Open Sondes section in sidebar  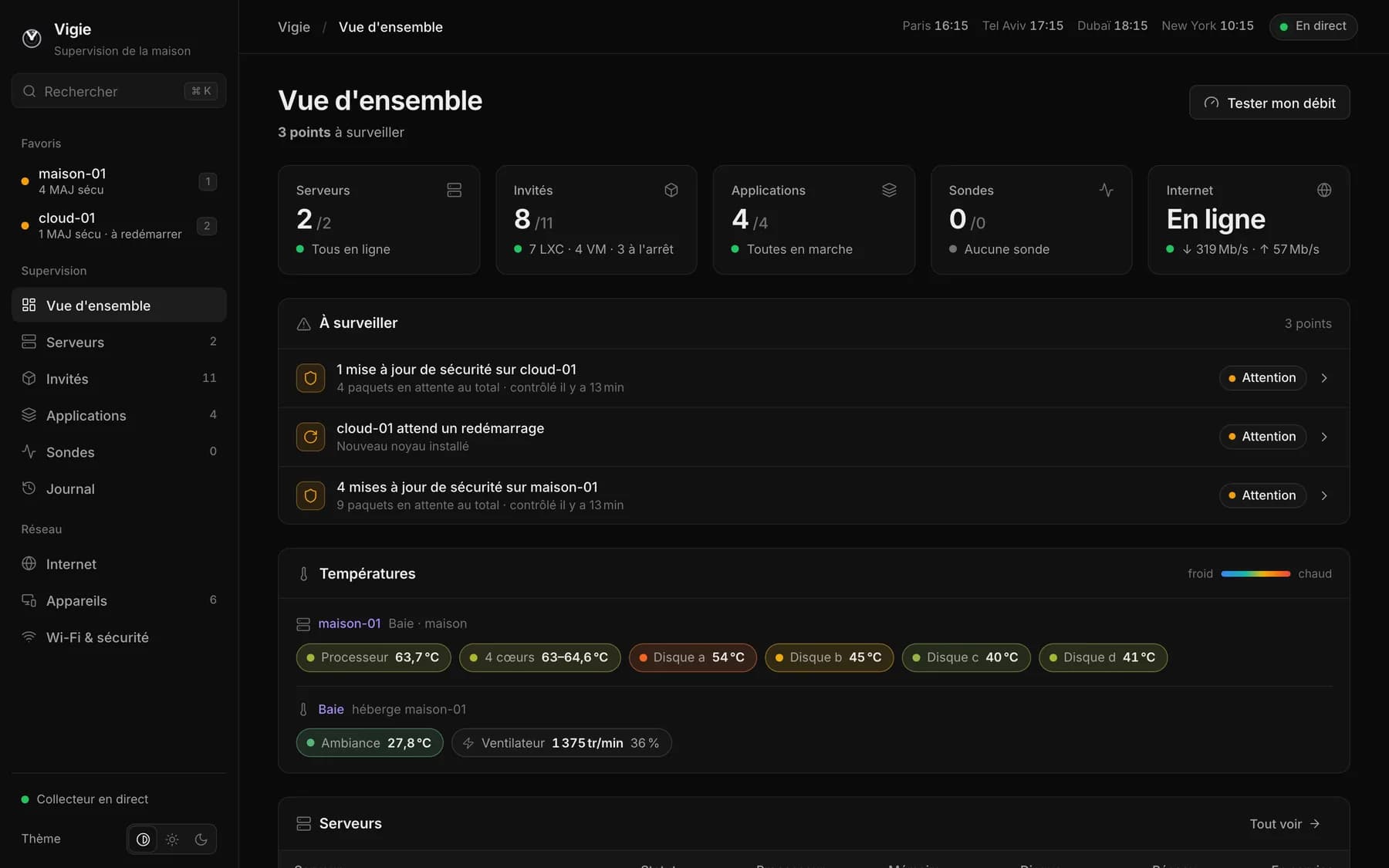click(119, 451)
